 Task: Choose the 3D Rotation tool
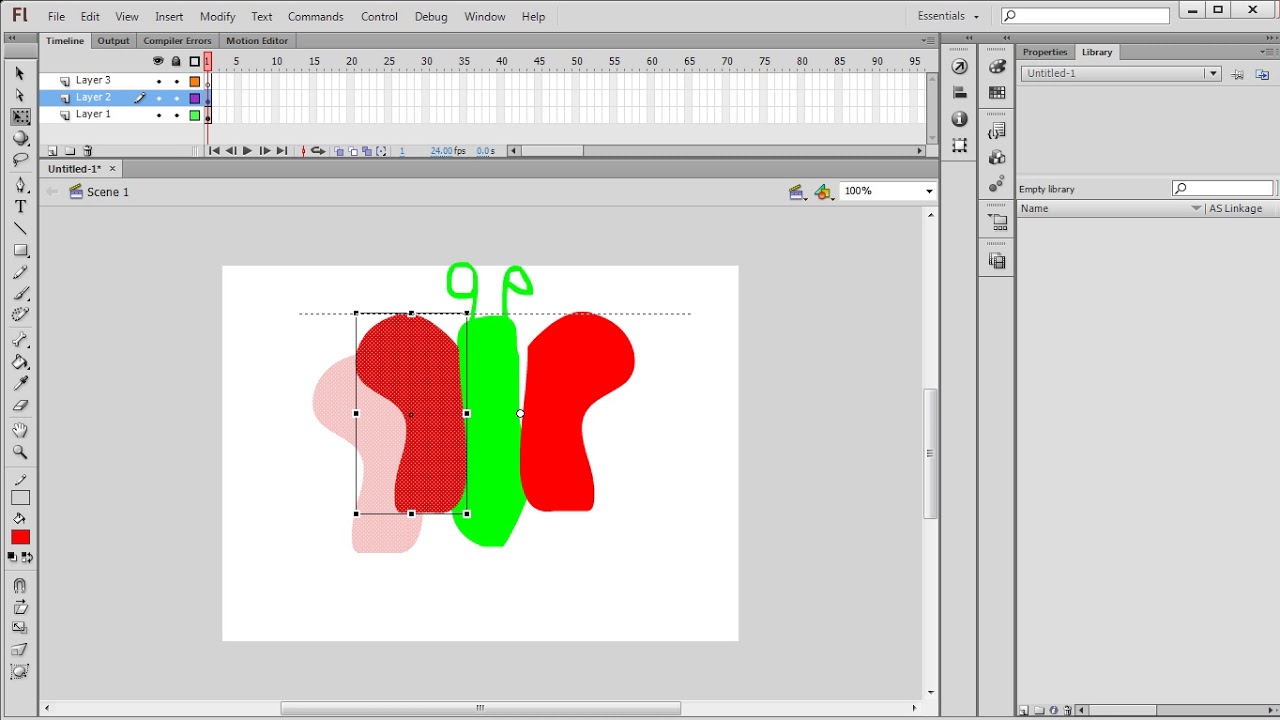point(20,139)
